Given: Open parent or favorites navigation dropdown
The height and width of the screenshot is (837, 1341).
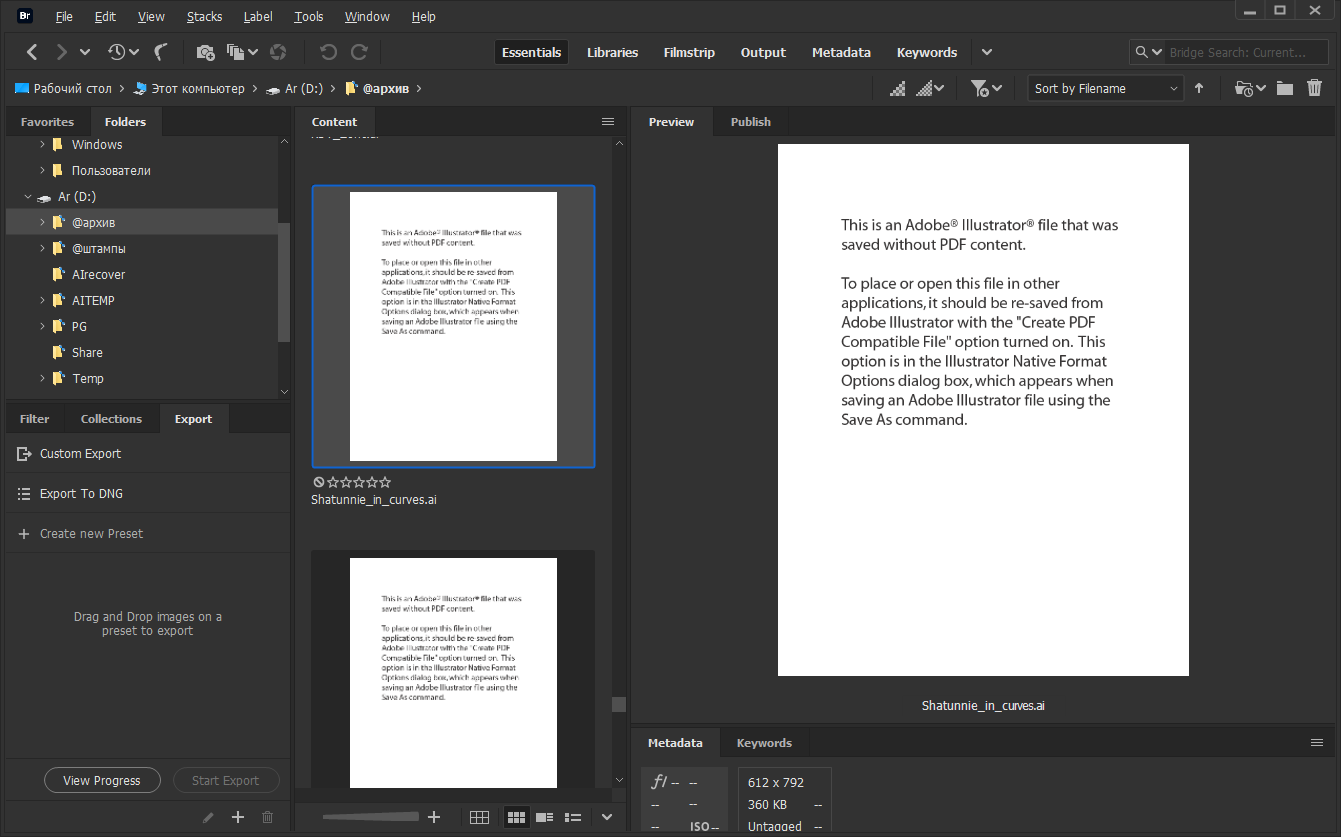Looking at the screenshot, I should [x=85, y=52].
